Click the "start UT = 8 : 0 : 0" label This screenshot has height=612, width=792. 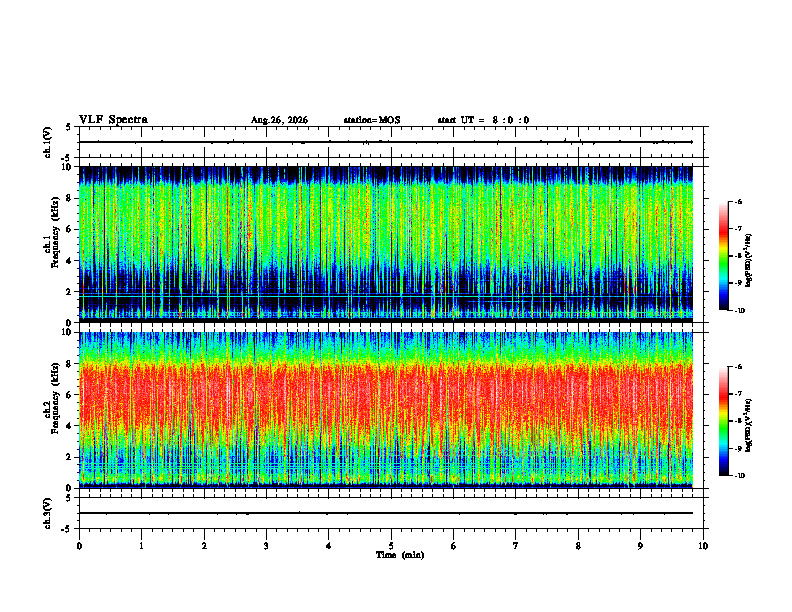click(483, 120)
